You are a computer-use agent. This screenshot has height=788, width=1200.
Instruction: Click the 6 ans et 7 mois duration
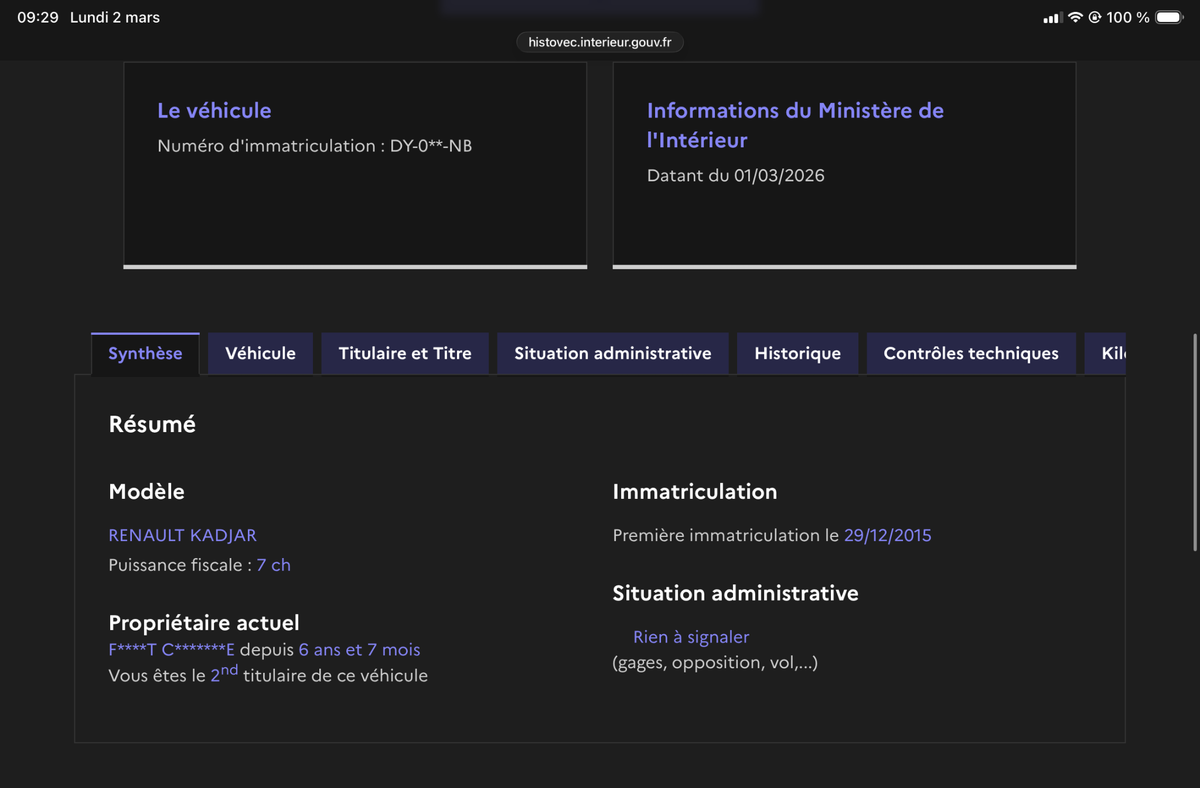coord(359,650)
